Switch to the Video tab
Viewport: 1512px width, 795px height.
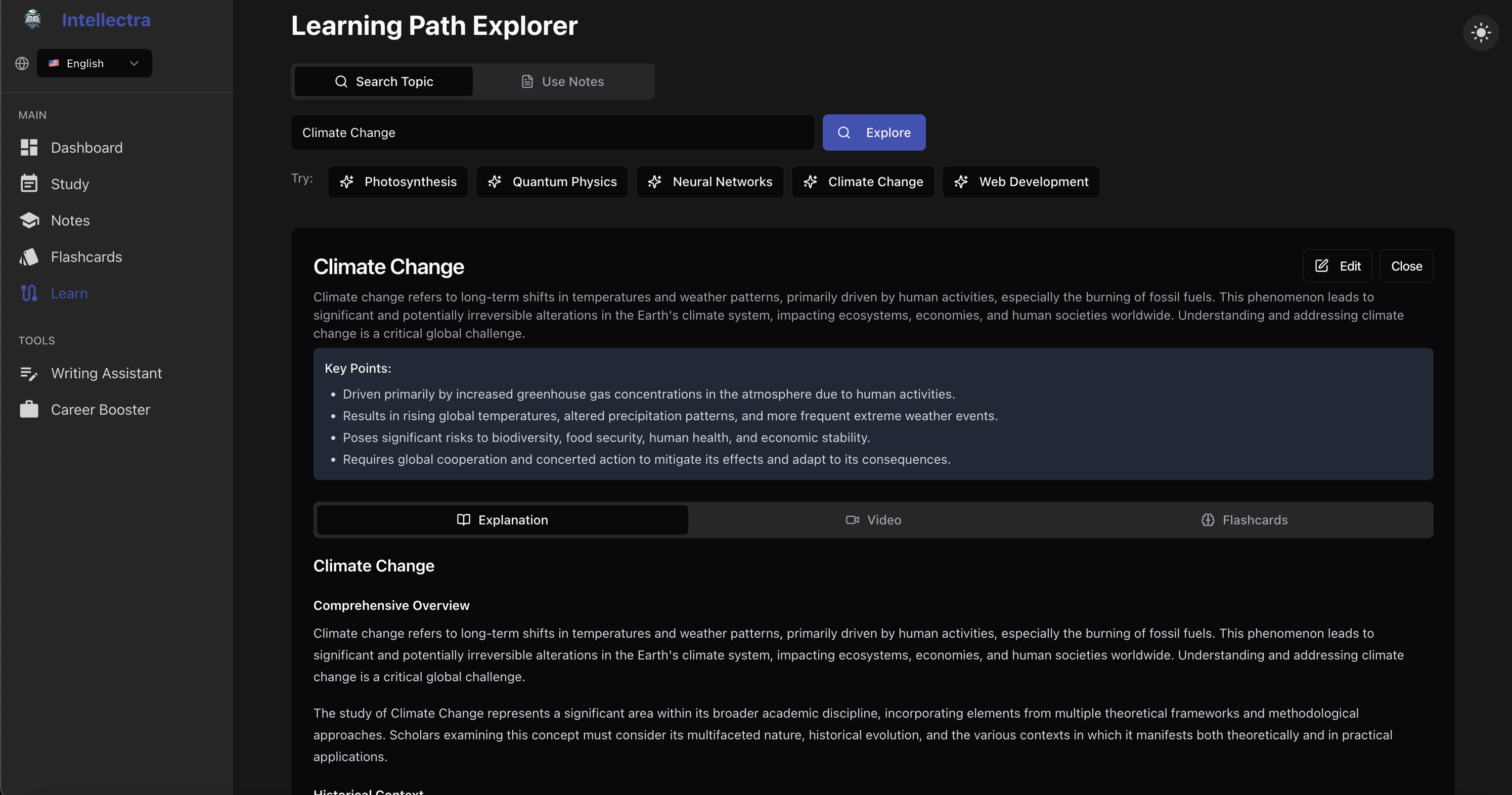coord(873,519)
